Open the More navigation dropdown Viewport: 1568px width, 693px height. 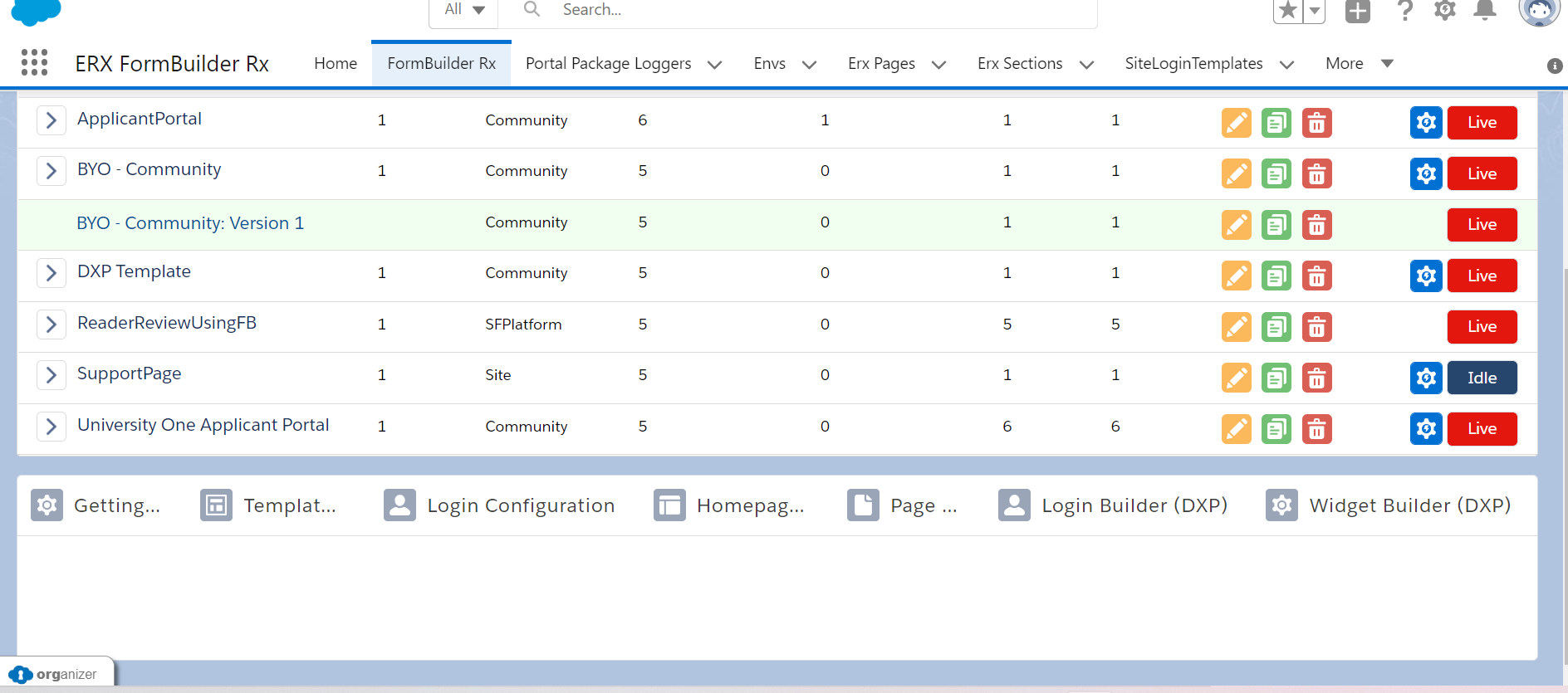[x=1359, y=64]
